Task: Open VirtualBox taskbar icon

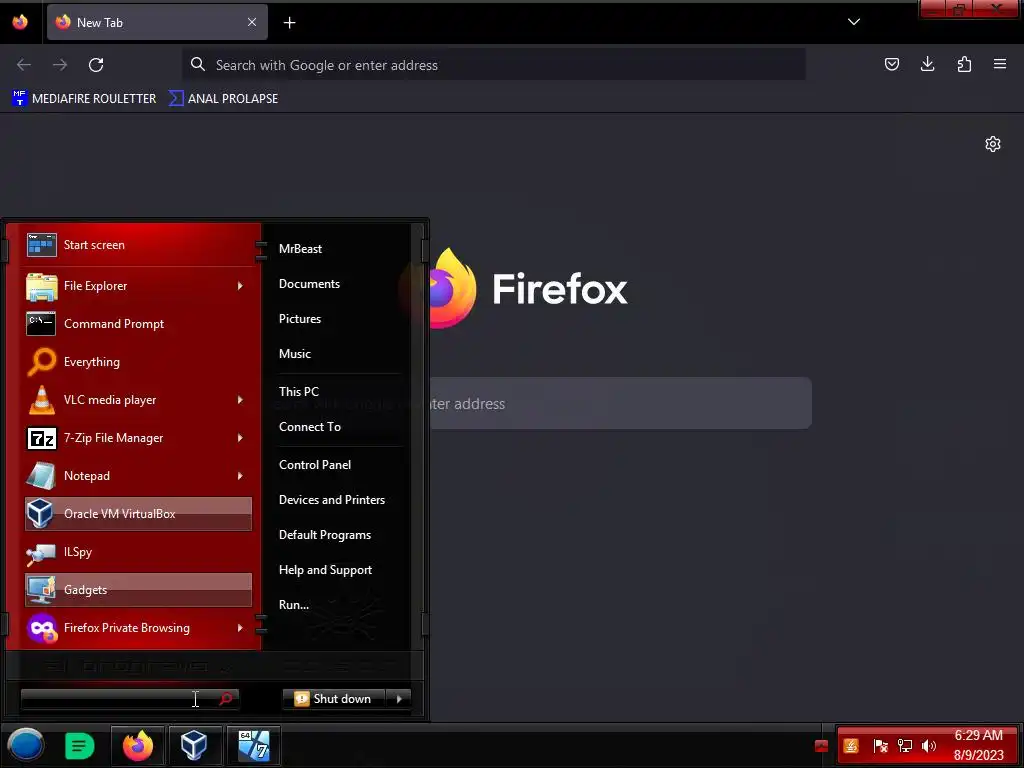Action: click(x=194, y=745)
